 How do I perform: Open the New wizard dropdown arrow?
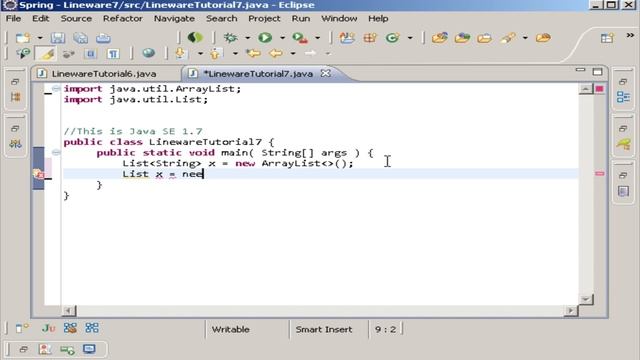pos(40,38)
